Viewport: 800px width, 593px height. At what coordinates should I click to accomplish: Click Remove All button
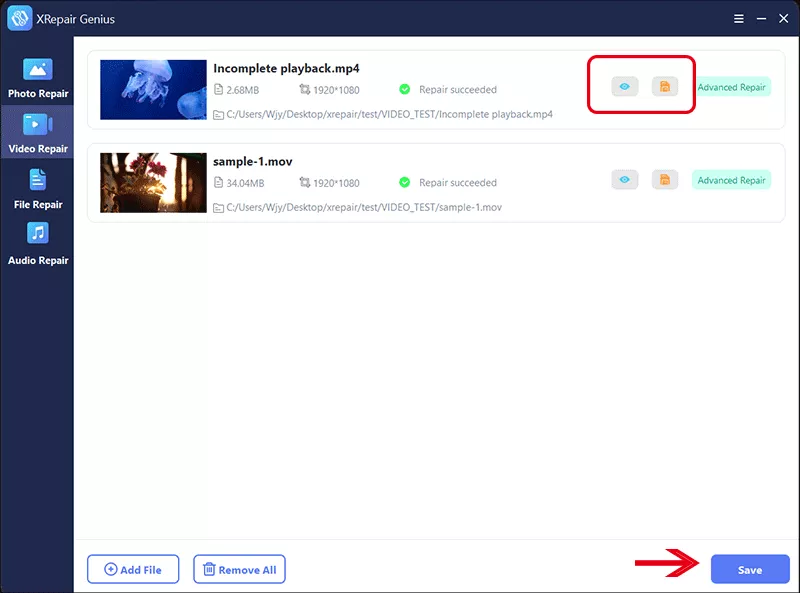(x=239, y=569)
